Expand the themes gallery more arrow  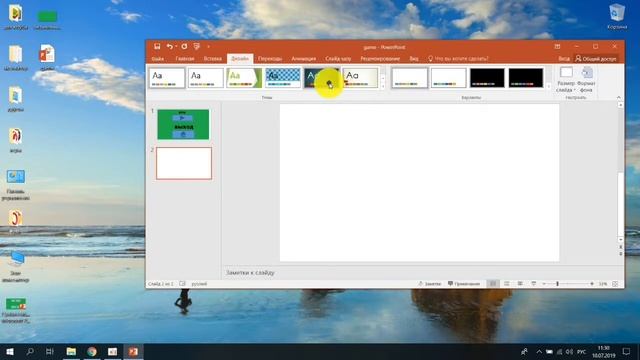(382, 86)
